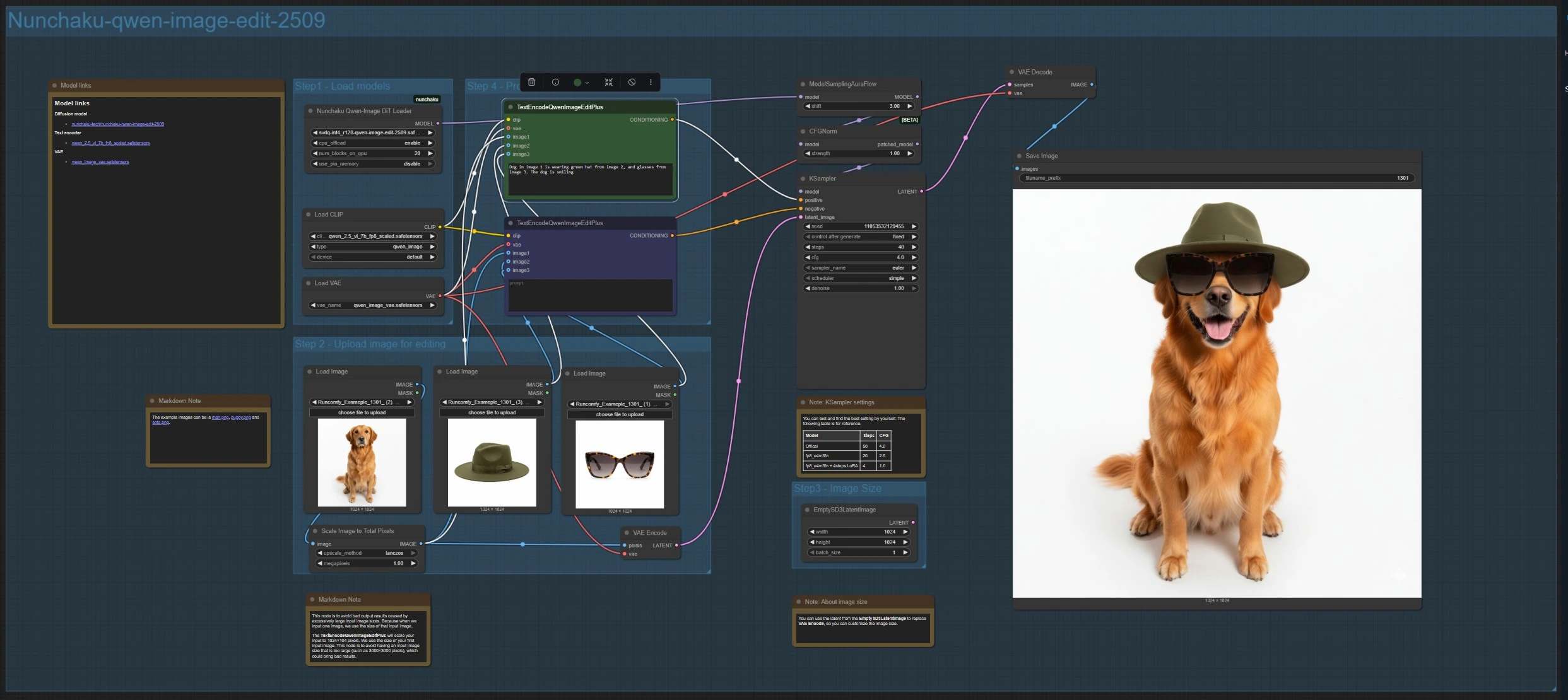Collapse the Note: KSampler settings node dot
This screenshot has width=1568, height=700.
coord(803,402)
